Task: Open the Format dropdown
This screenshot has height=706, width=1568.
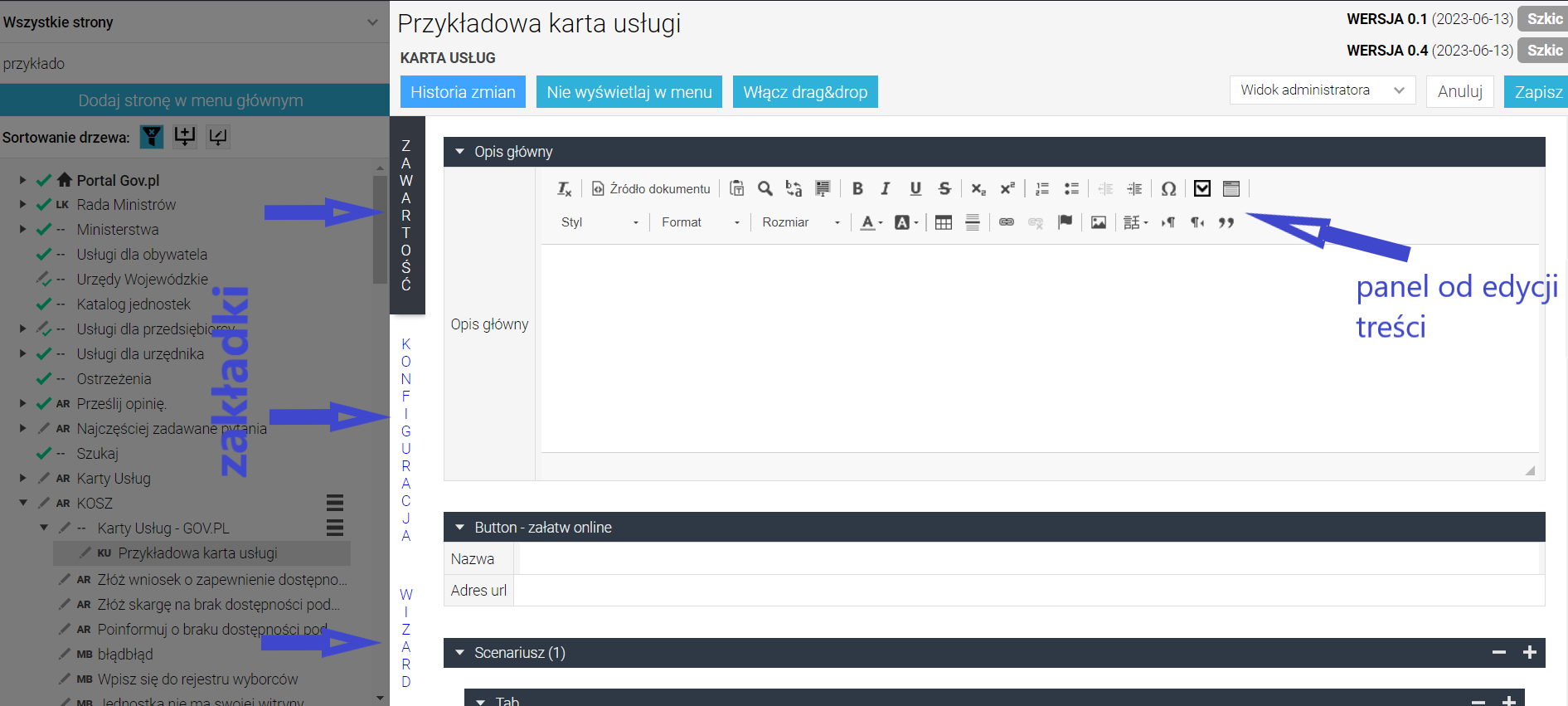Action: tap(701, 222)
